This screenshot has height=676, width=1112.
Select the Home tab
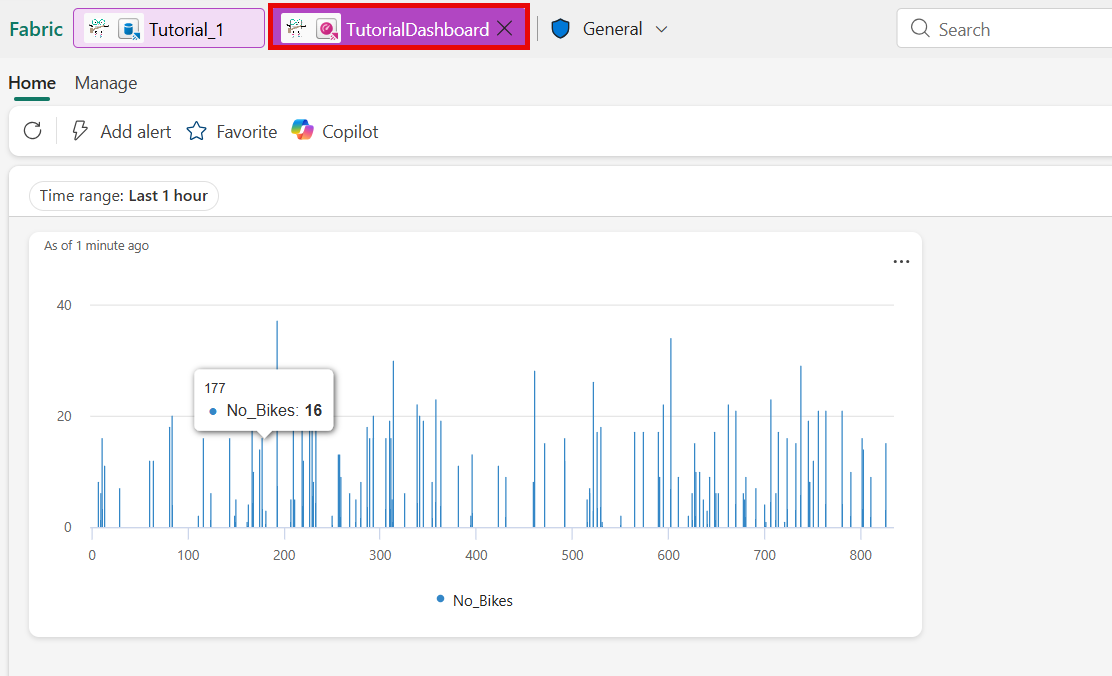(32, 83)
